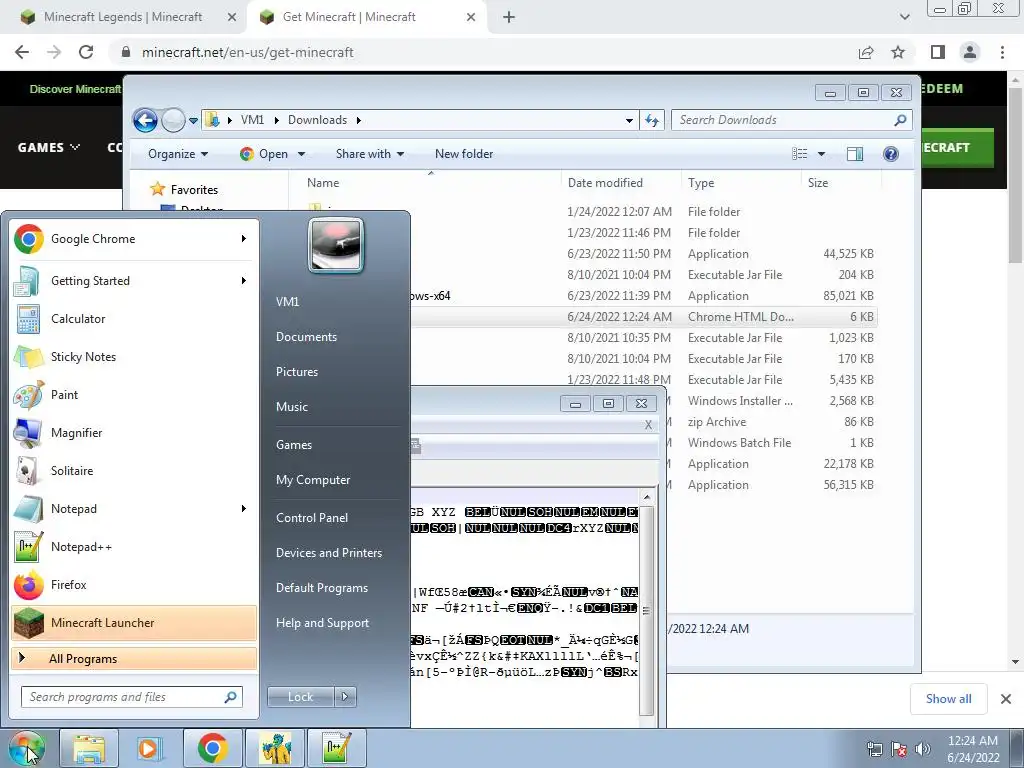Open Chrome tab search chevron
1024x768 pixels.
click(x=904, y=17)
